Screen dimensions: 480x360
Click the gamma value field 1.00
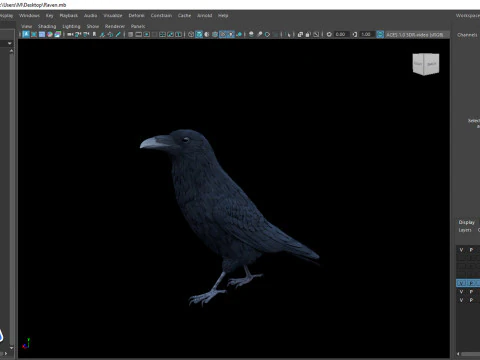pyautogui.click(x=368, y=34)
